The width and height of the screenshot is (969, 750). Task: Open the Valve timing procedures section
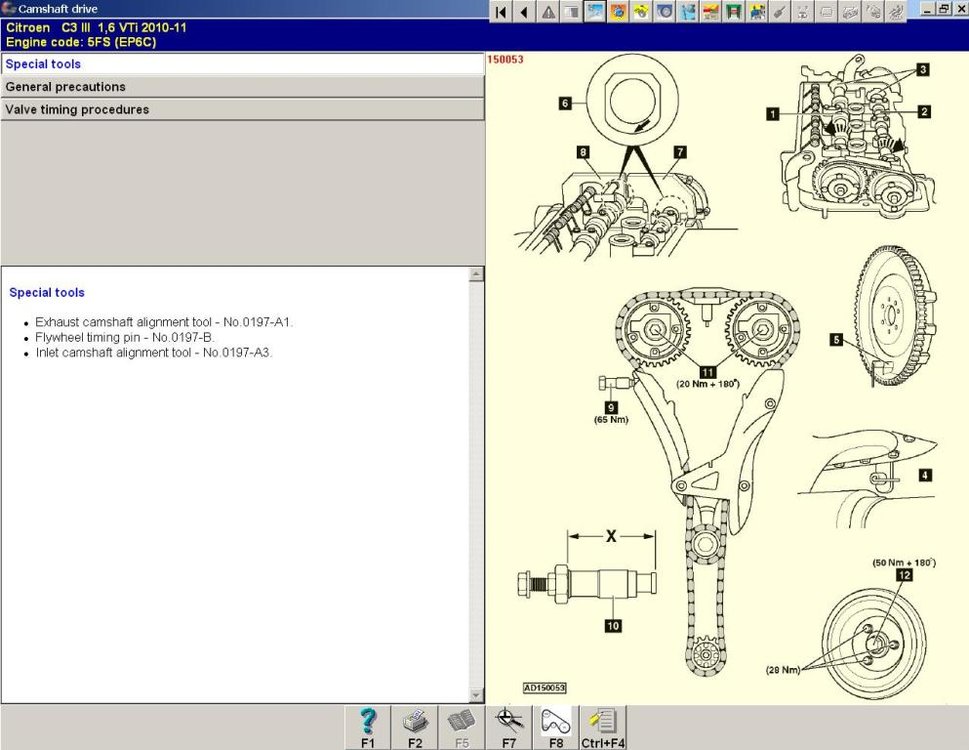coord(242,110)
